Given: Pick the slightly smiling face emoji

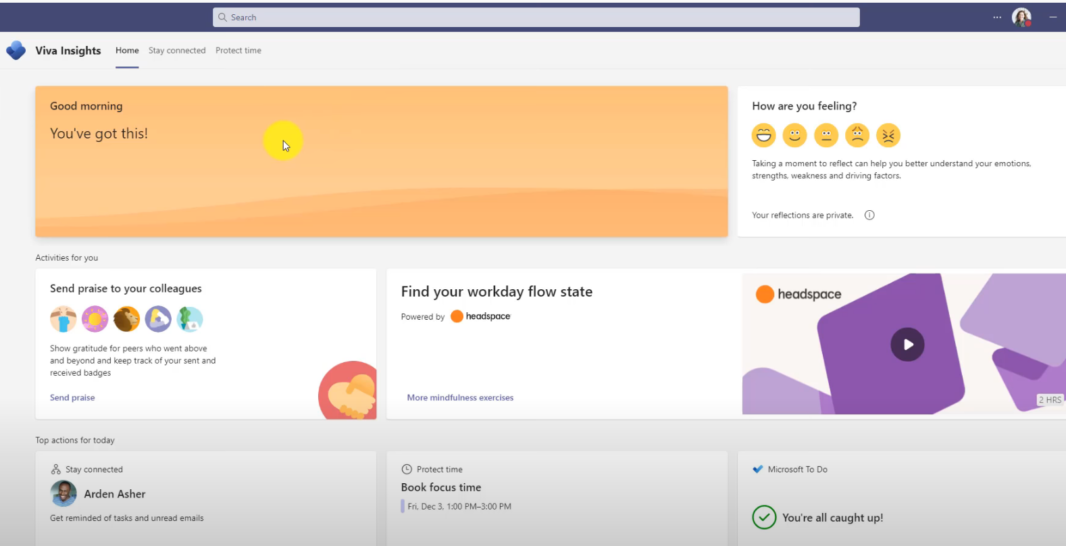Looking at the screenshot, I should [x=795, y=135].
